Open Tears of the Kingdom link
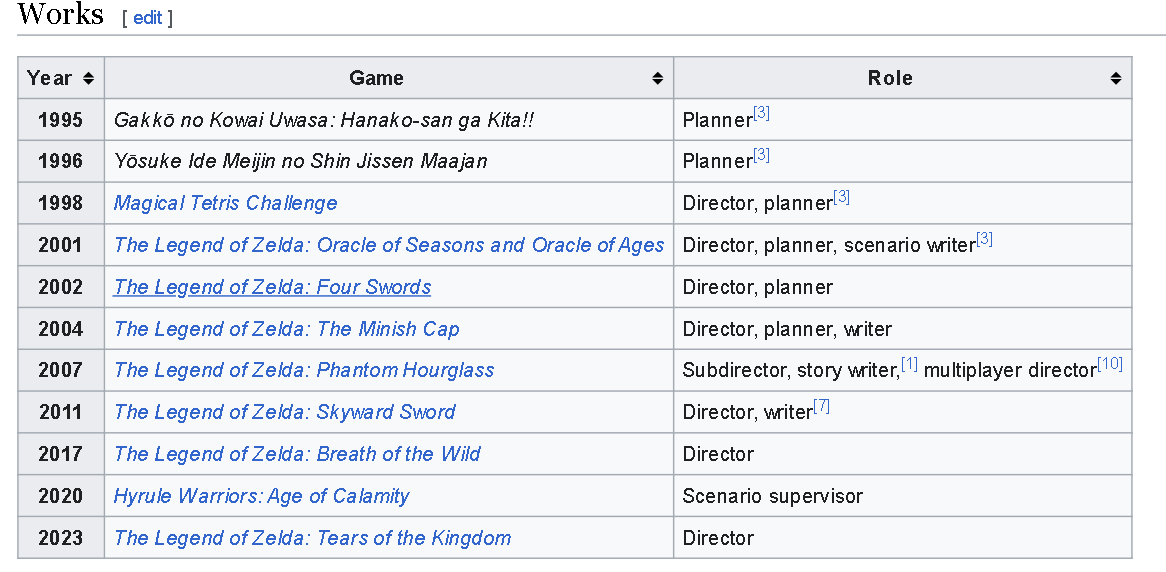Viewport: 1166px width, 572px height. click(x=312, y=538)
